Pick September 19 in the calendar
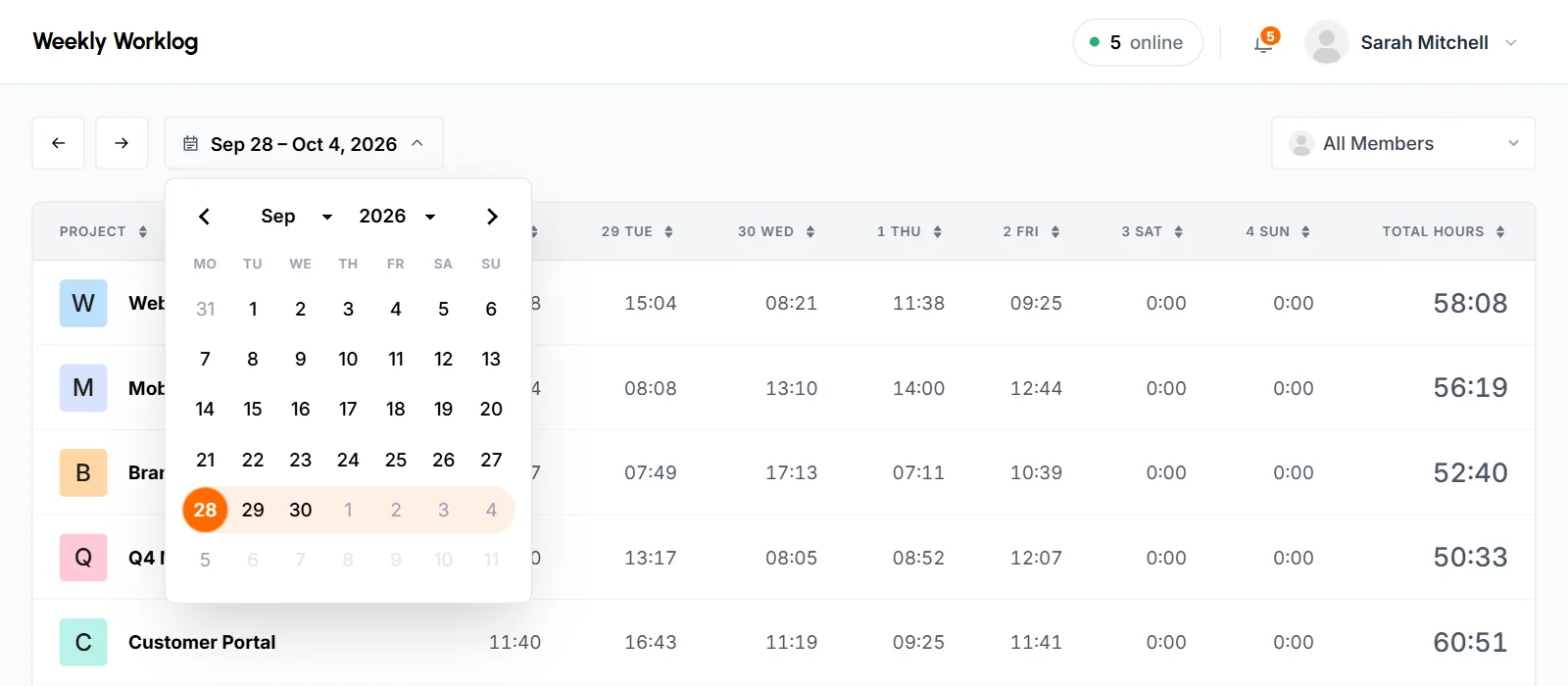 pos(443,409)
